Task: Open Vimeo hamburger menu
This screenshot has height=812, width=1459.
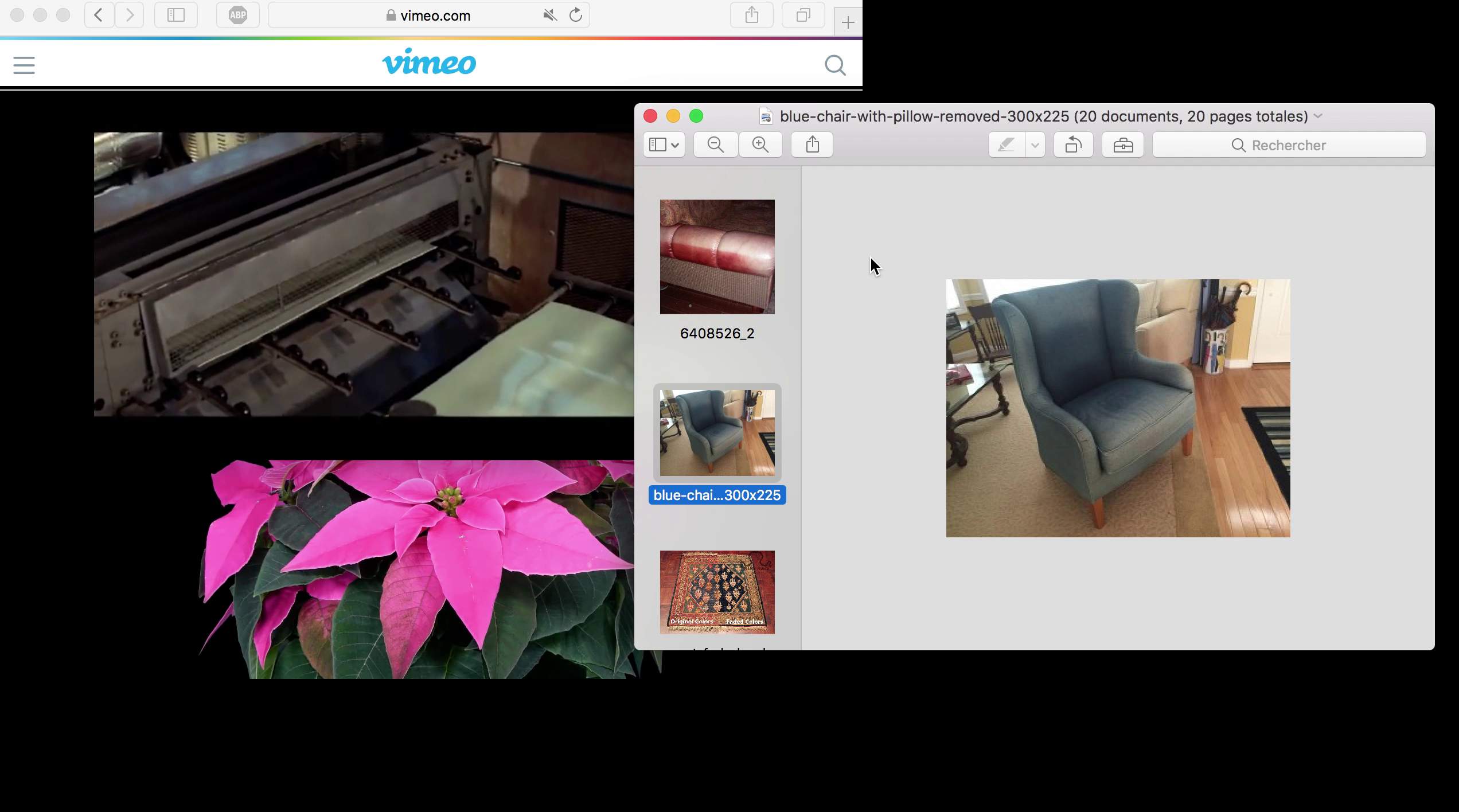Action: pos(24,65)
